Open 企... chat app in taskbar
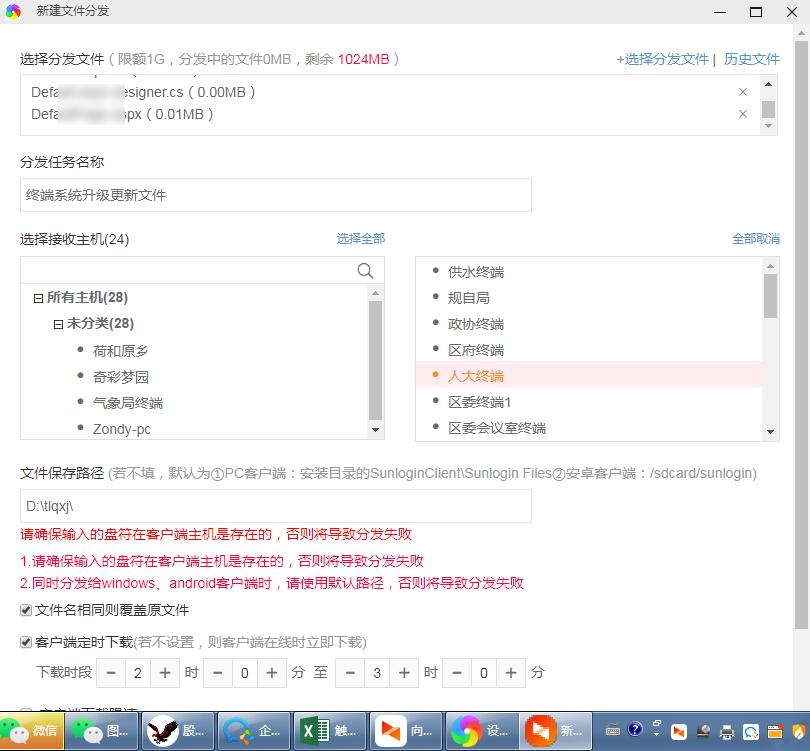 tap(254, 730)
